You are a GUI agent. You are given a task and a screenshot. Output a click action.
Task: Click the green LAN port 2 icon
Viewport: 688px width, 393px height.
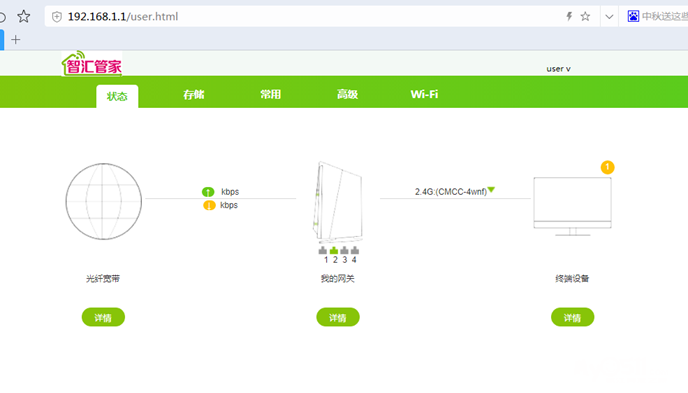334,250
